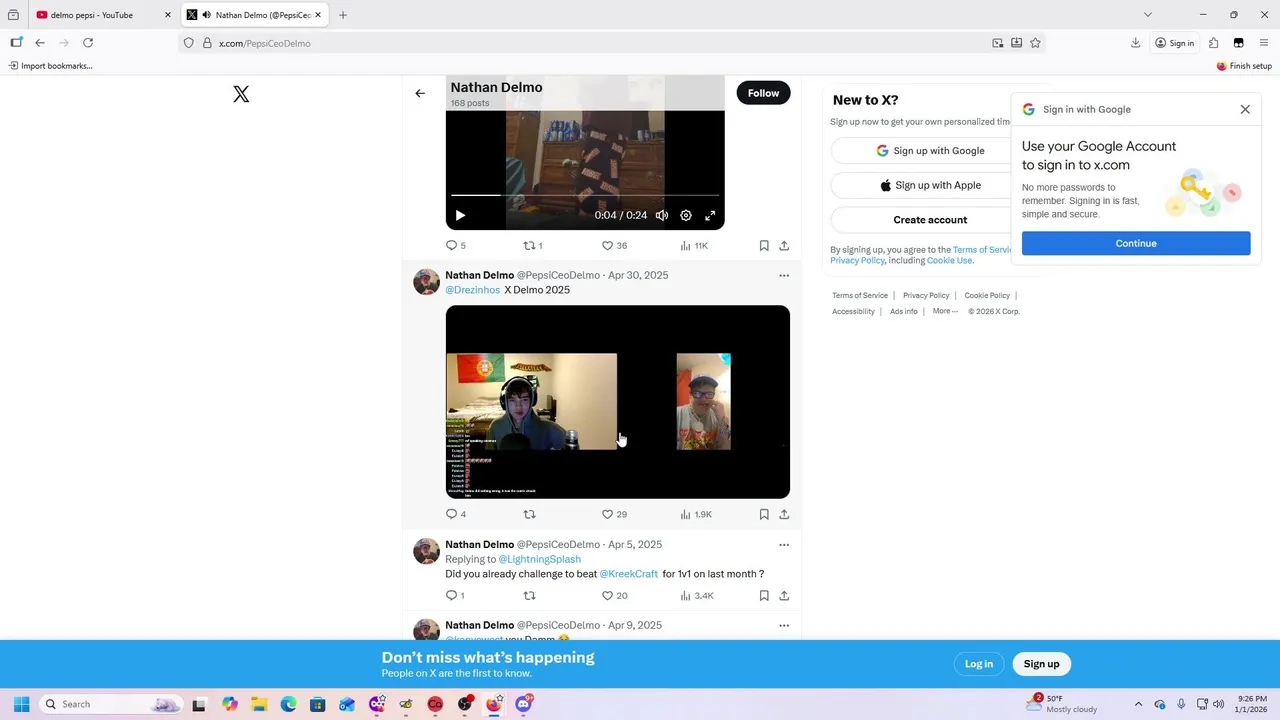Open the more menu on the Apr 5 post

(x=784, y=545)
